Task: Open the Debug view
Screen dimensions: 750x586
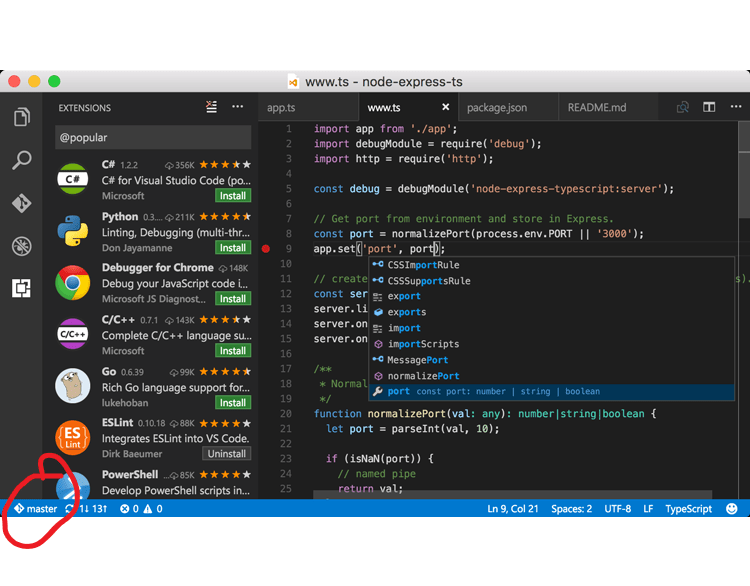Action: (x=22, y=246)
